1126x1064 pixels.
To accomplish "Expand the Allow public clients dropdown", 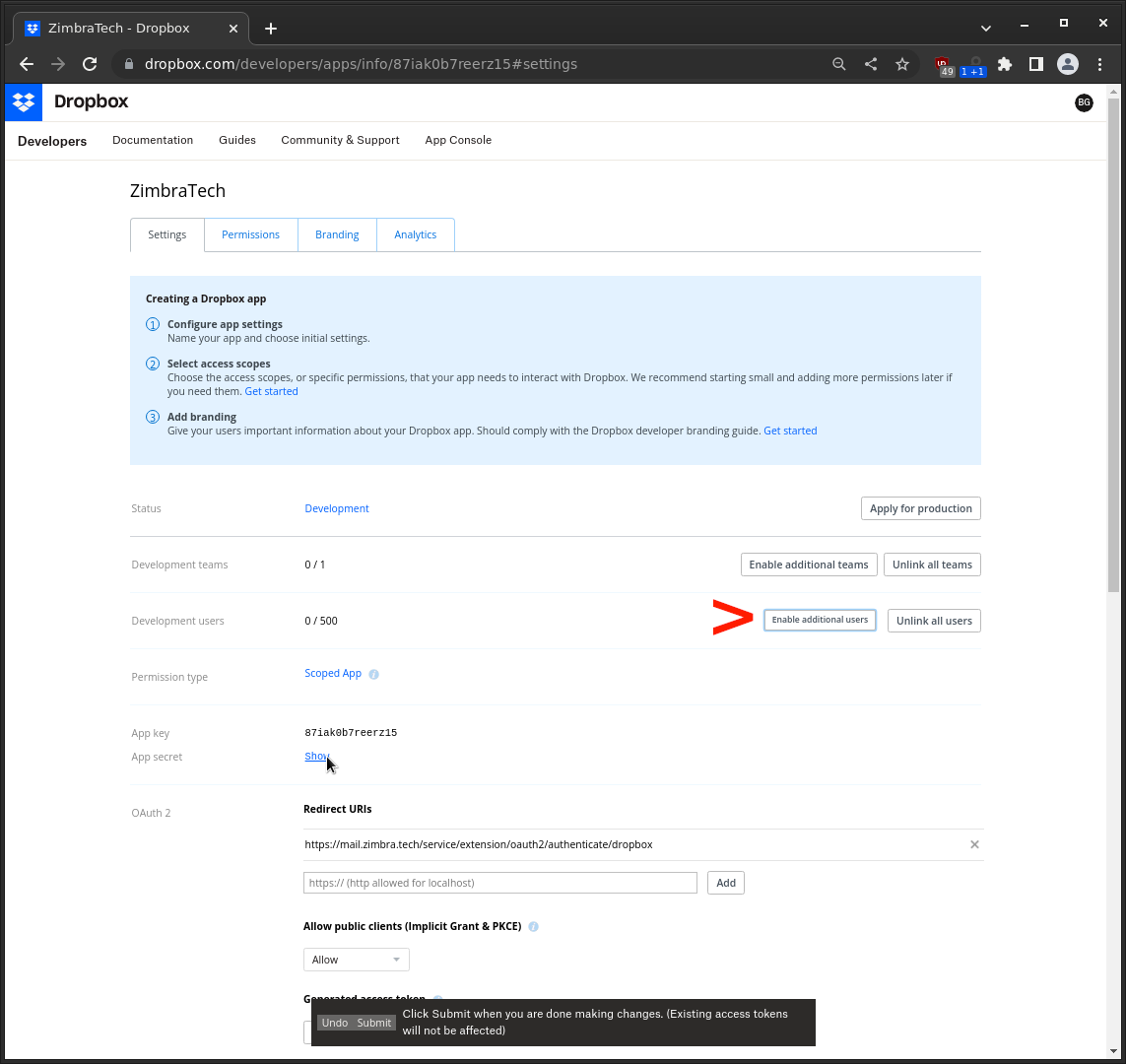I will [357, 960].
